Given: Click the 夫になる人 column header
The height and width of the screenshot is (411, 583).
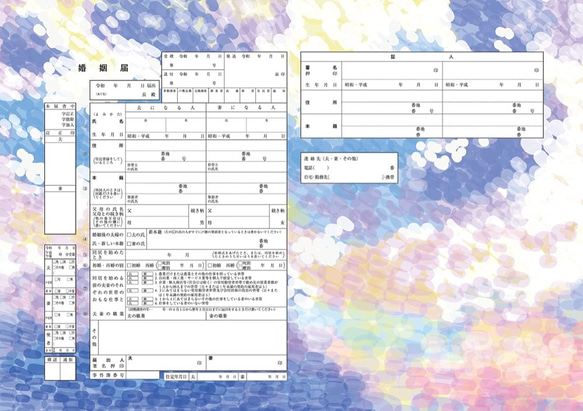Looking at the screenshot, I should [x=166, y=107].
